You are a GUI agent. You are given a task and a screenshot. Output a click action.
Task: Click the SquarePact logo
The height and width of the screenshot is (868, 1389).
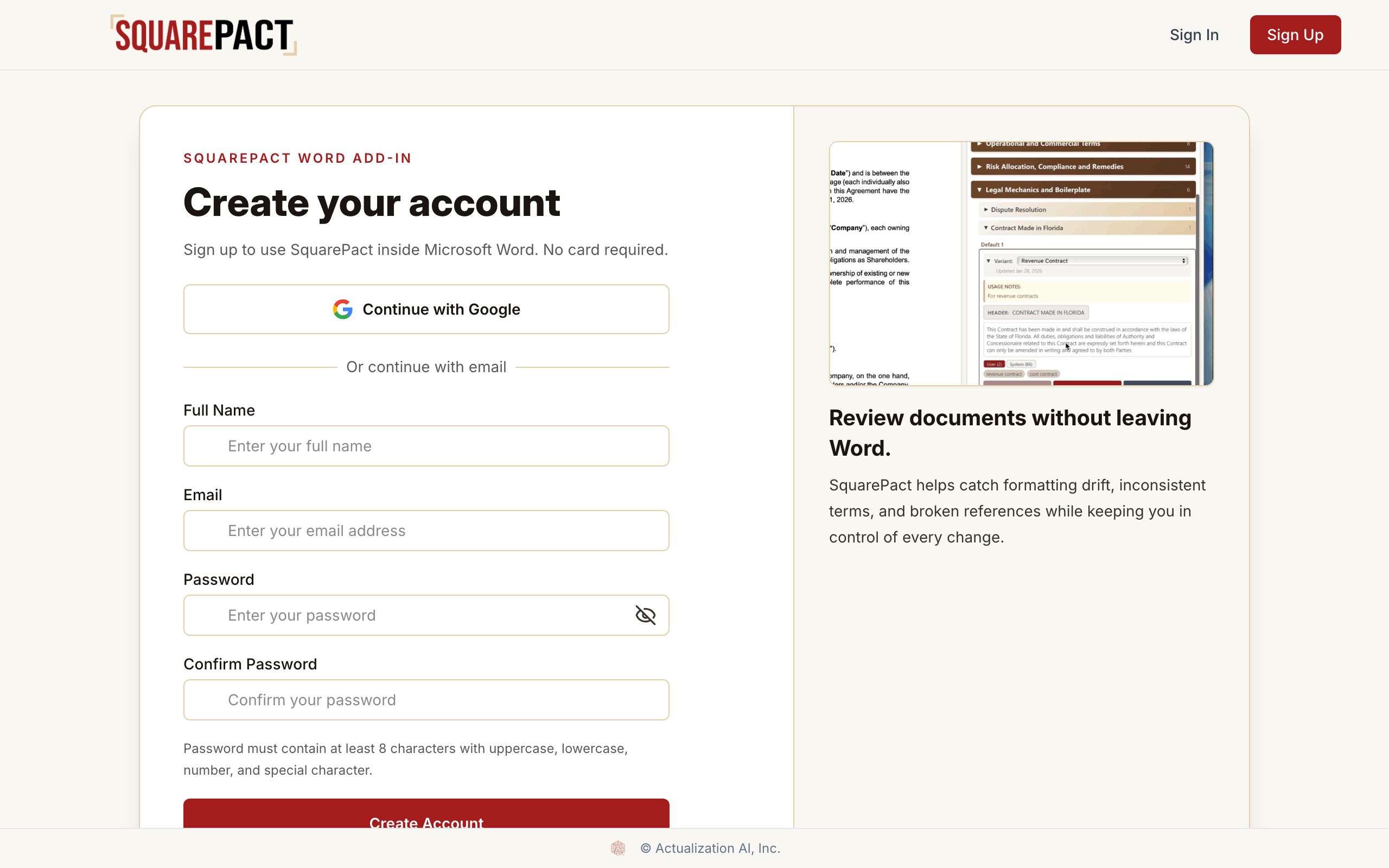(204, 35)
